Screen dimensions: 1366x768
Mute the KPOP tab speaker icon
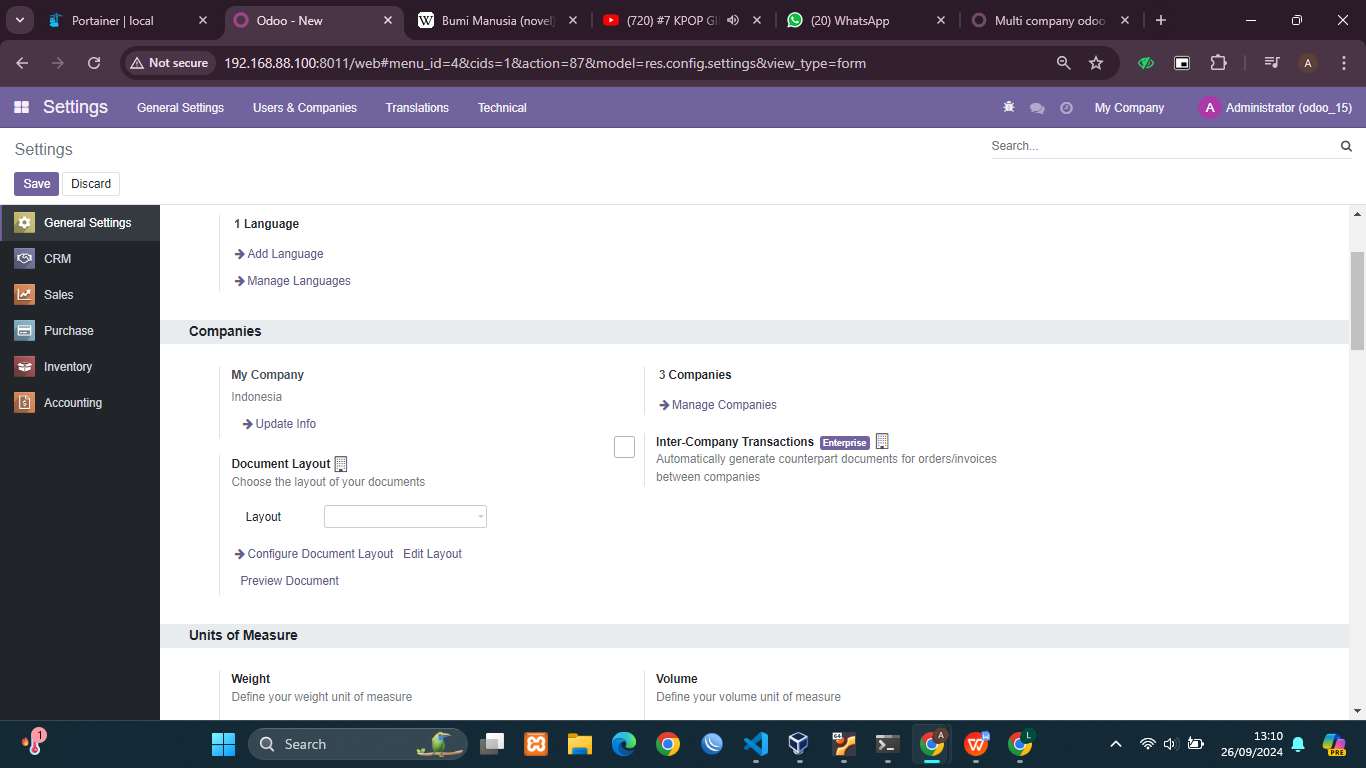pos(732,20)
